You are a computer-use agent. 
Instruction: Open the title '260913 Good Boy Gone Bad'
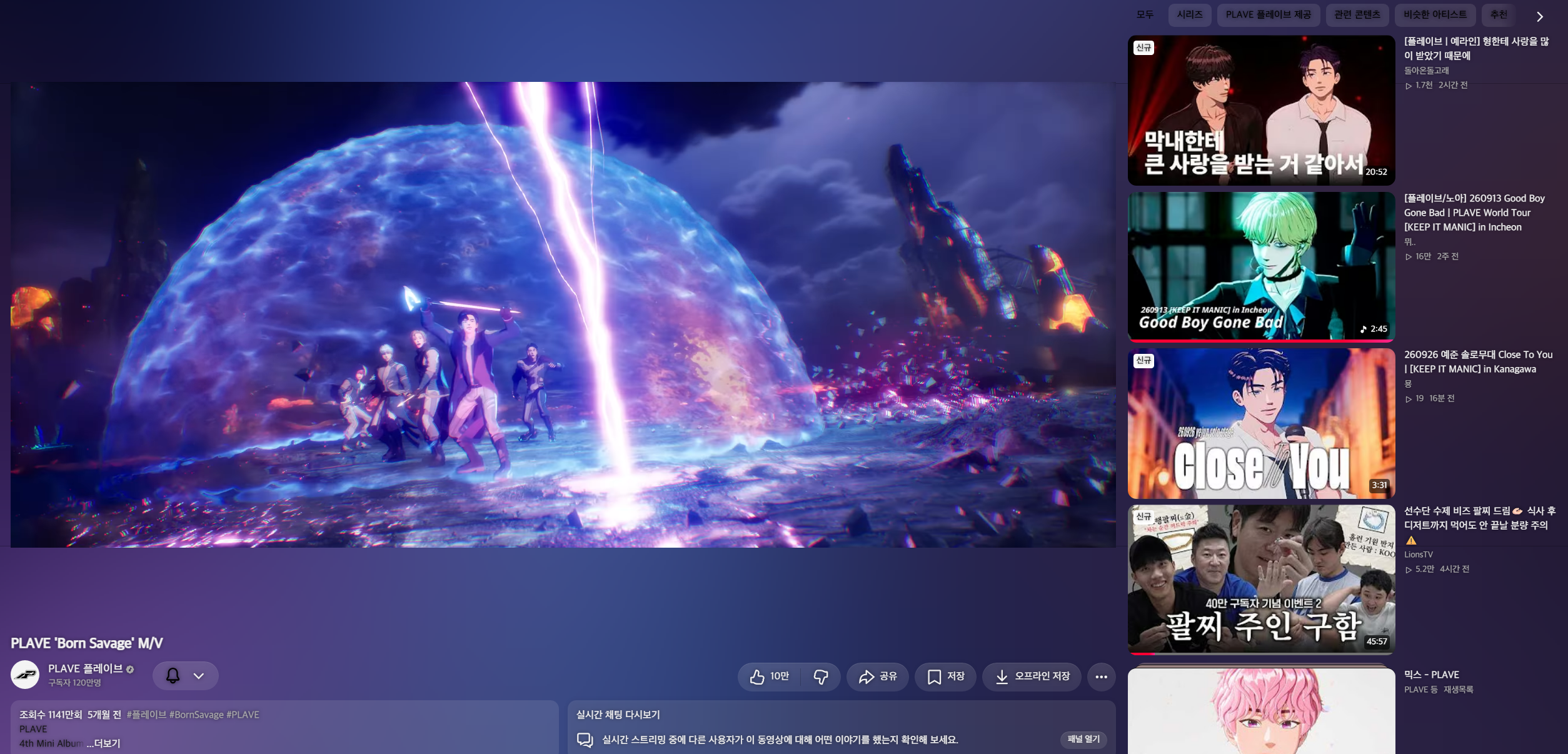coord(1474,213)
